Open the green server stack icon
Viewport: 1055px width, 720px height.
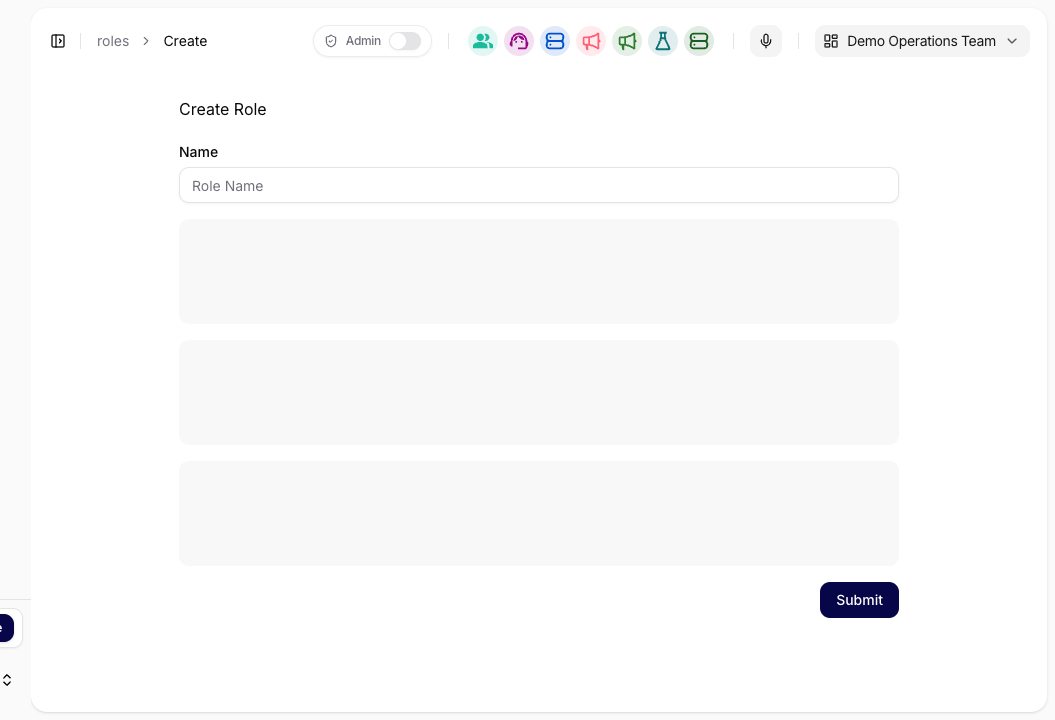[699, 41]
